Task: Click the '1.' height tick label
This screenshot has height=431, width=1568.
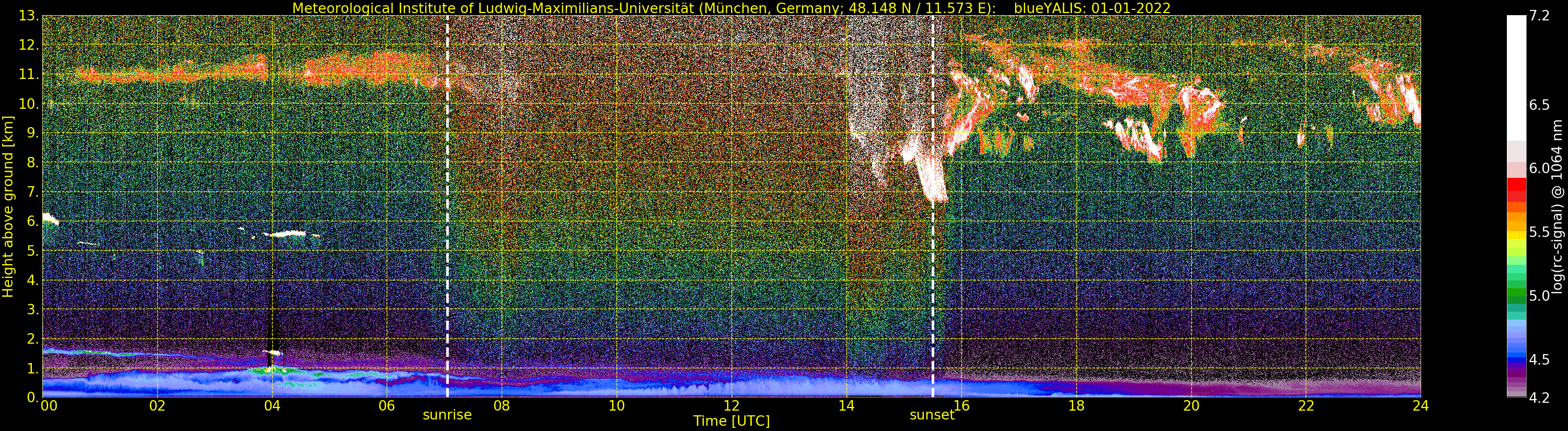Action: click(x=33, y=368)
